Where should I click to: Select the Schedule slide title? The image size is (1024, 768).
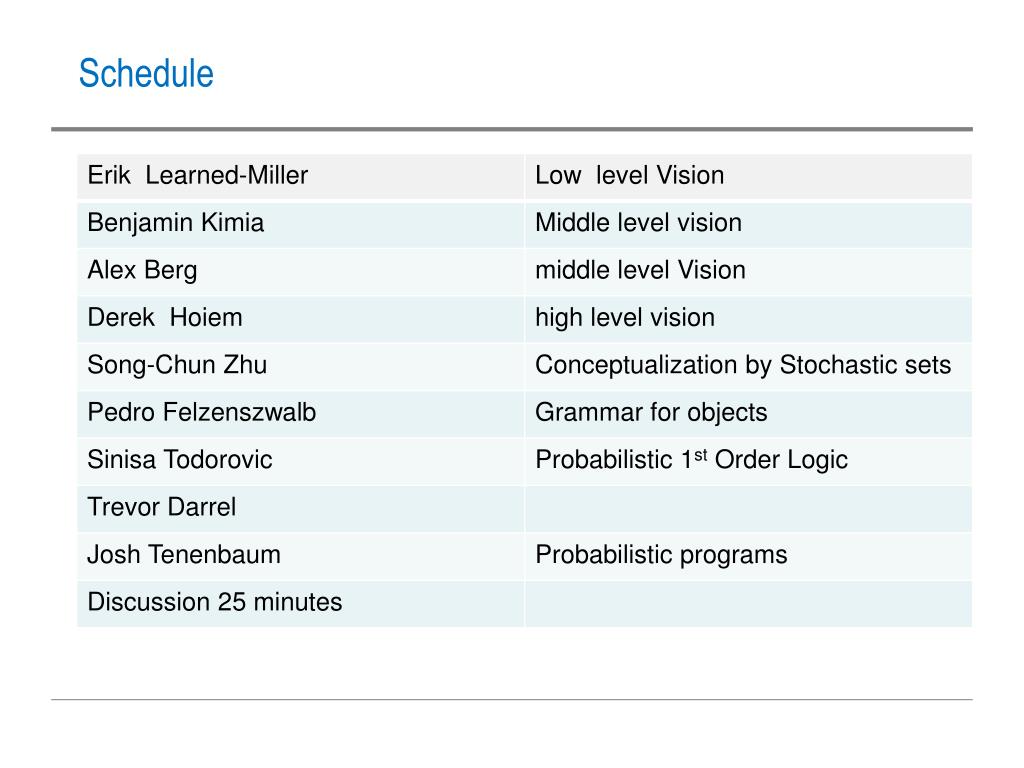[146, 73]
